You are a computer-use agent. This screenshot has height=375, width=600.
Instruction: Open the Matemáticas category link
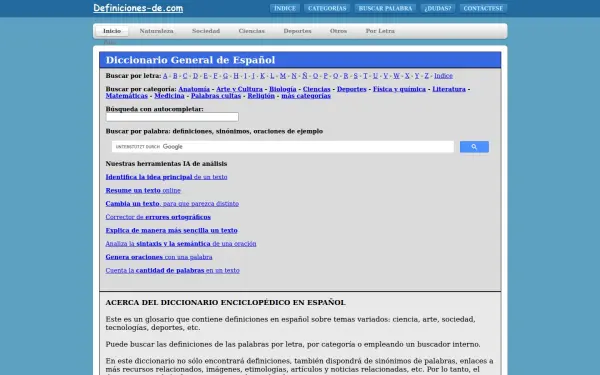(127, 96)
